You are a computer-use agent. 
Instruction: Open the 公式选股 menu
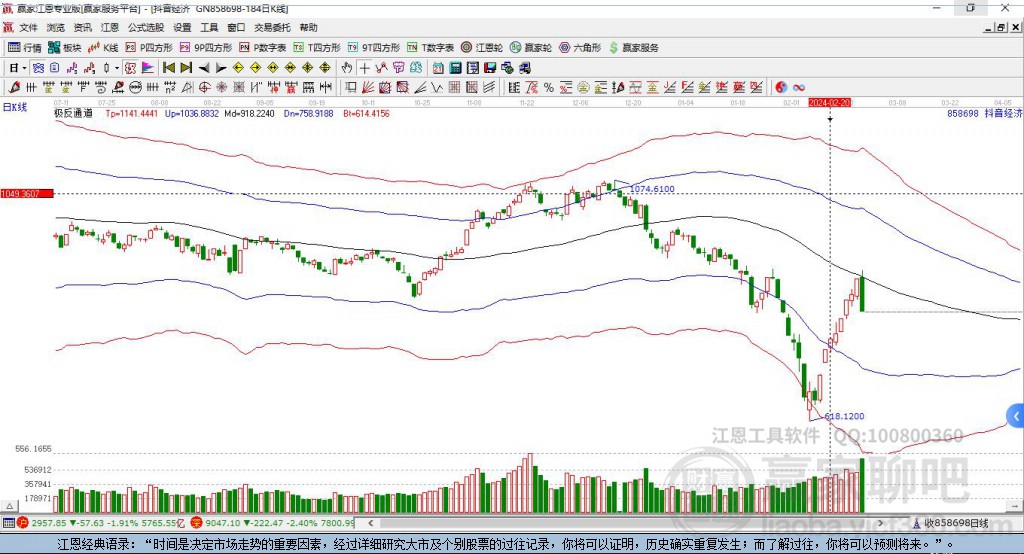tap(146, 27)
